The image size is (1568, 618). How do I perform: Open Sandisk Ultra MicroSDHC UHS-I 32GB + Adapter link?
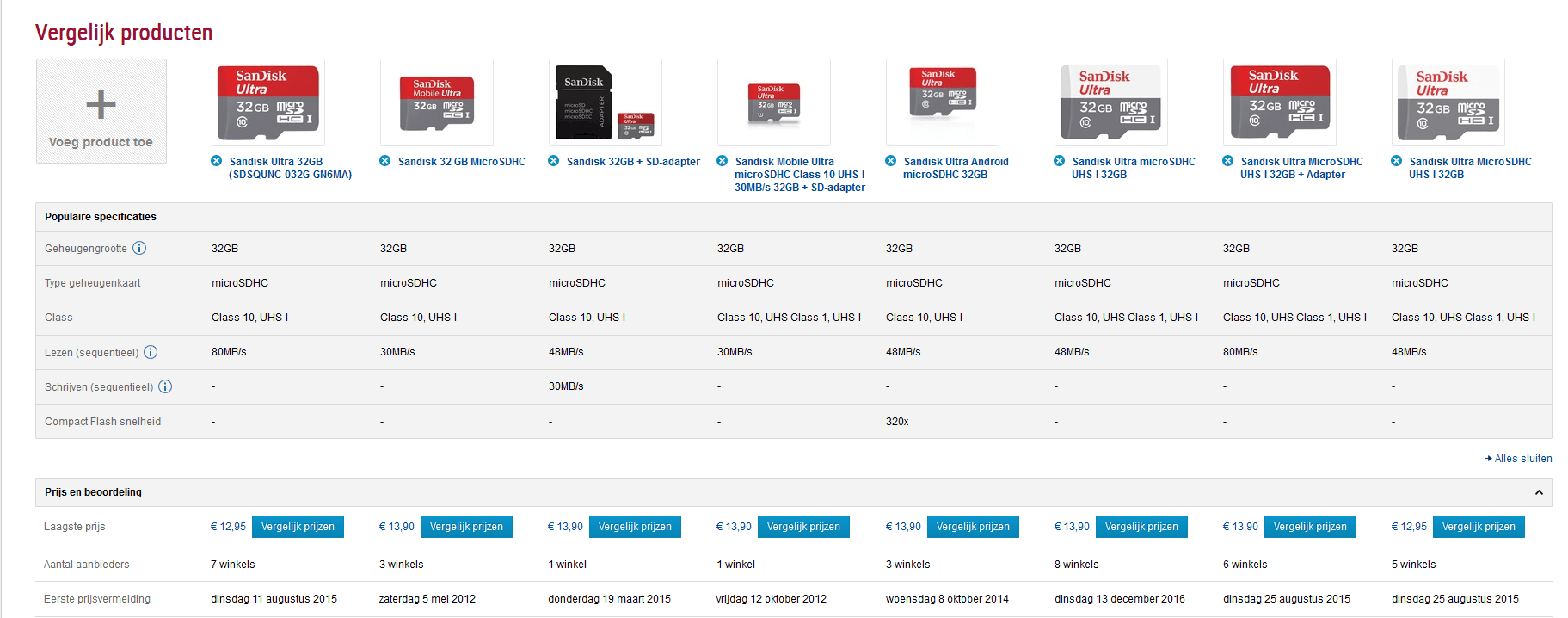(1301, 168)
